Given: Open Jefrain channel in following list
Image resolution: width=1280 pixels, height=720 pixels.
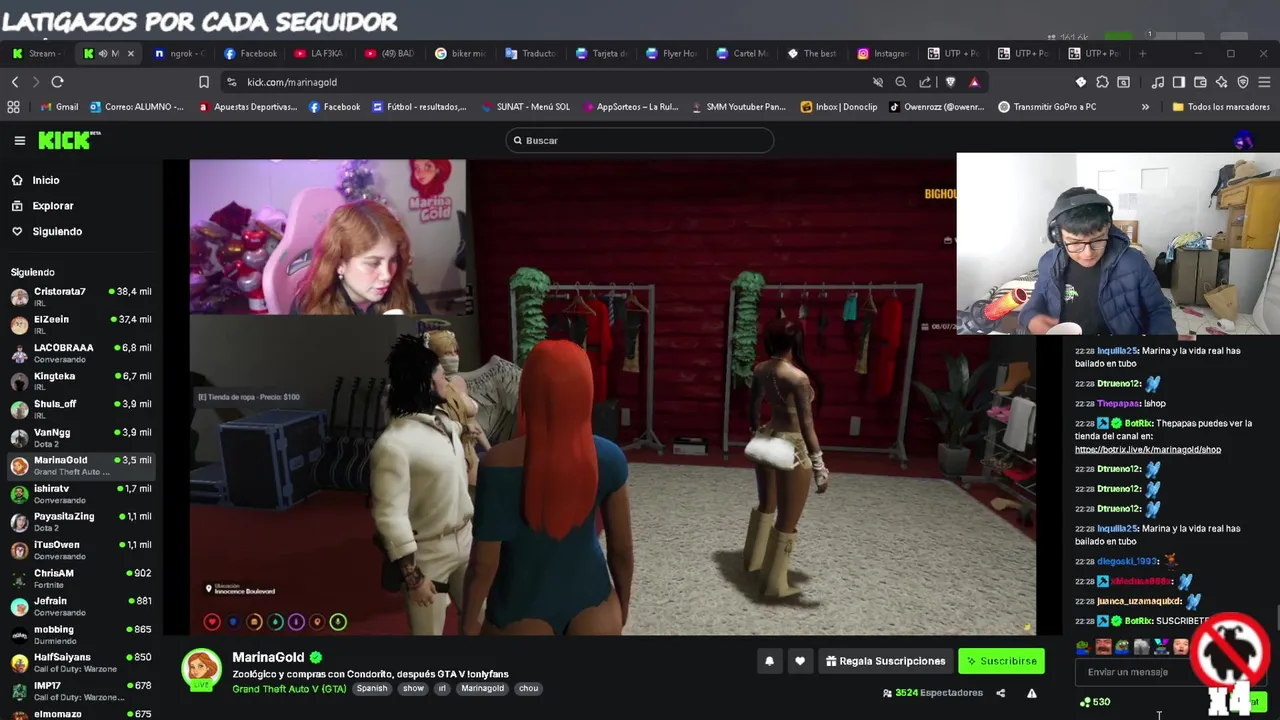Looking at the screenshot, I should pyautogui.click(x=80, y=606).
